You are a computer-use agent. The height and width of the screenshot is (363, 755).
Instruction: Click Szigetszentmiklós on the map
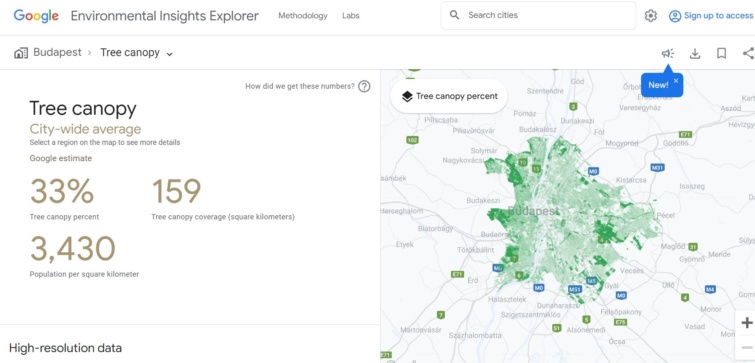(531, 315)
